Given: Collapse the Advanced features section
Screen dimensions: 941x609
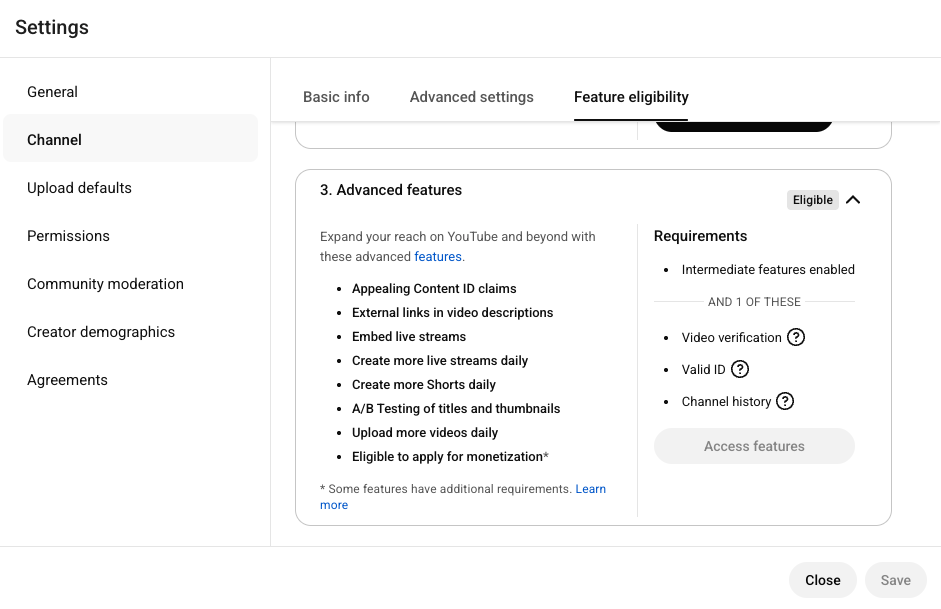Looking at the screenshot, I should point(853,200).
